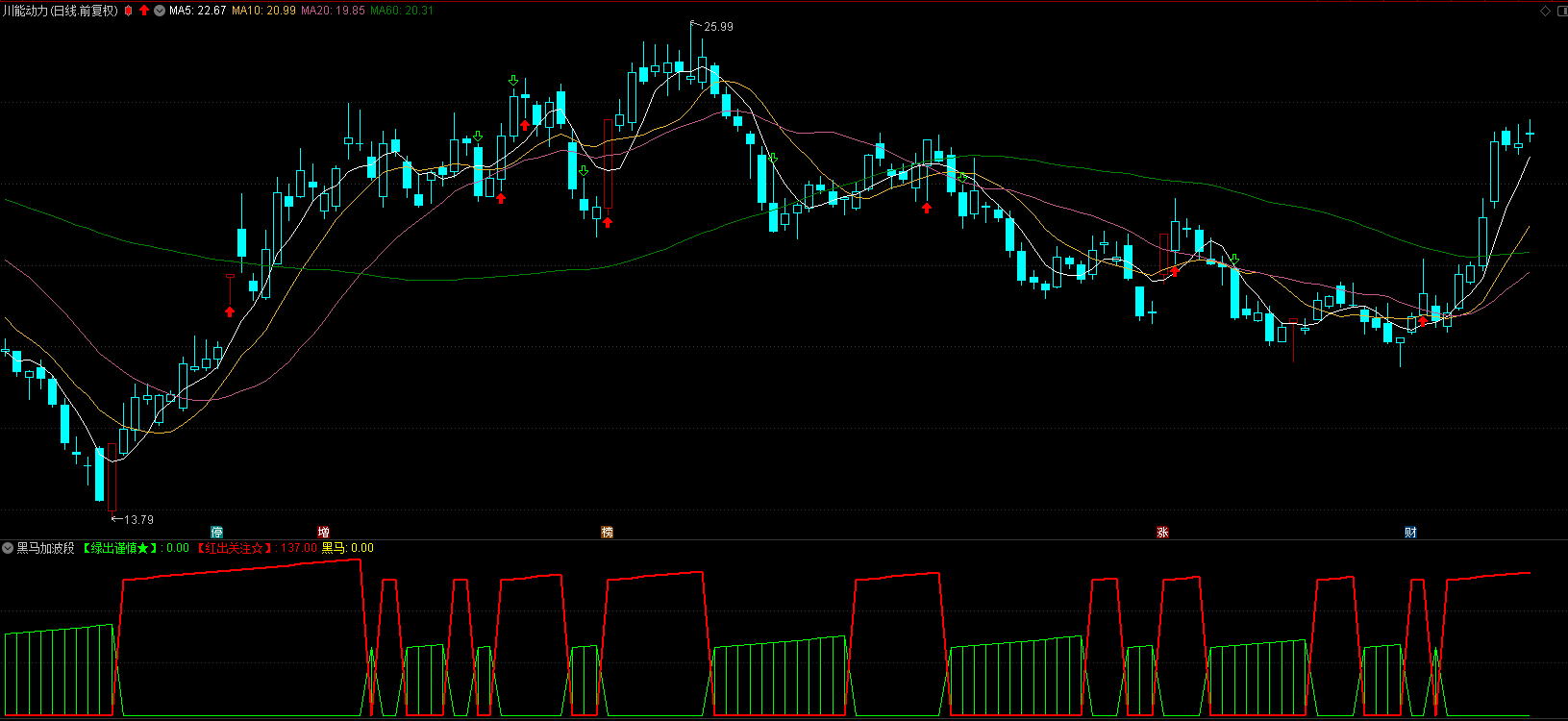Select the MA5: 22.67 label

[x=198, y=11]
